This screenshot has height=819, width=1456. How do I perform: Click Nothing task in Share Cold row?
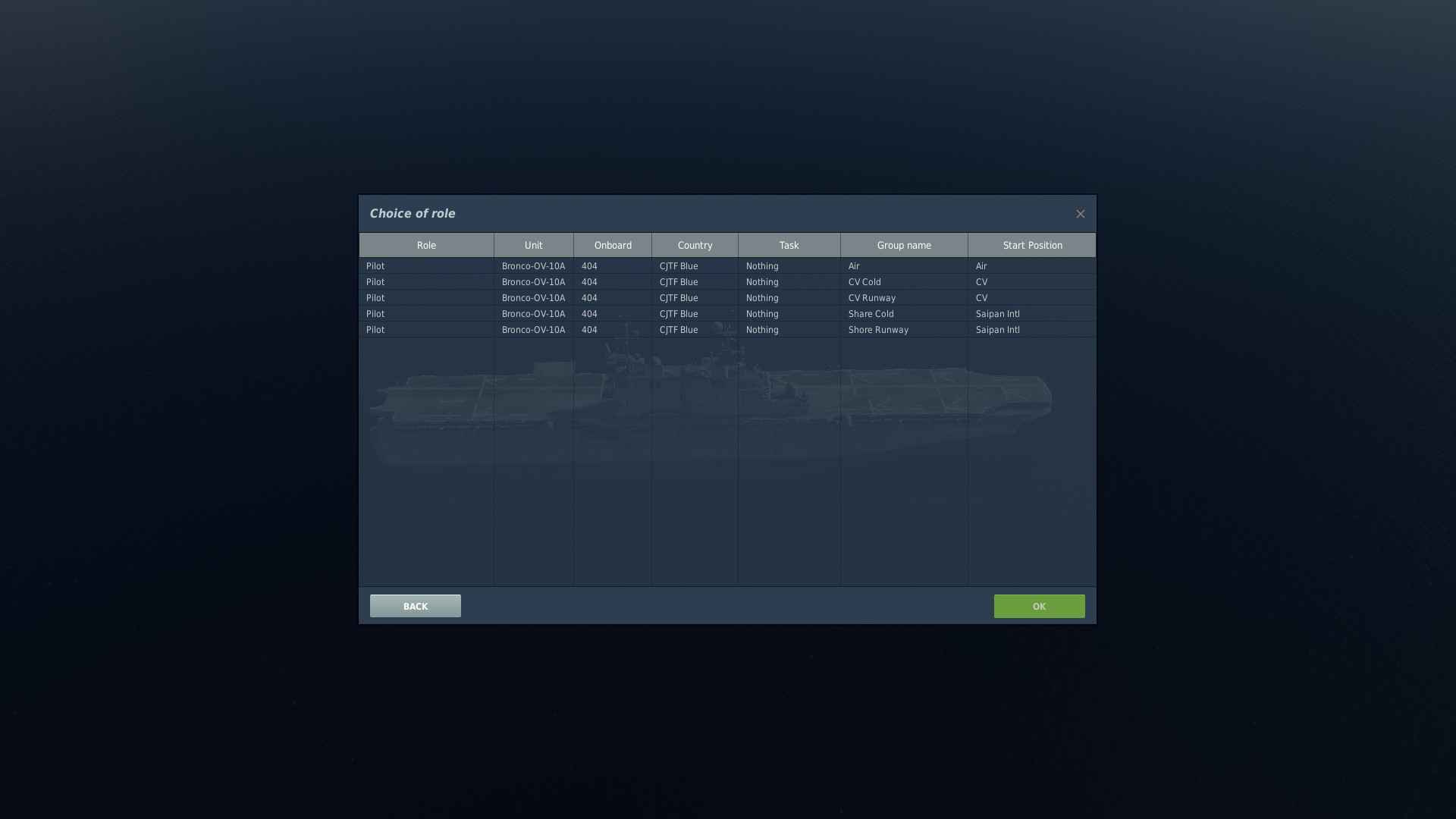pyautogui.click(x=762, y=314)
